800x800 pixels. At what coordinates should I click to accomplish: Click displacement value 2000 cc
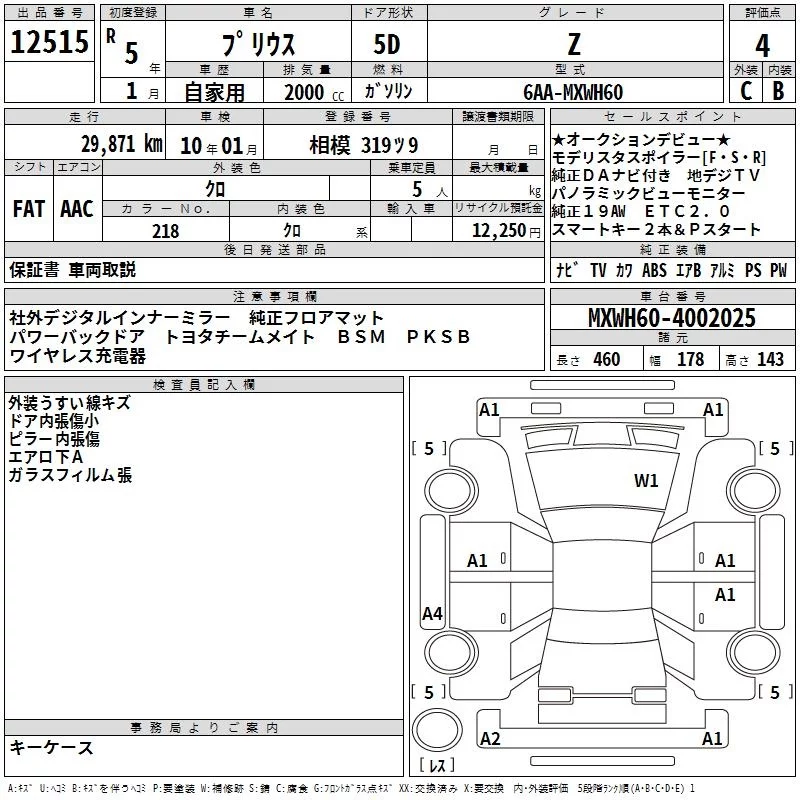coord(314,93)
